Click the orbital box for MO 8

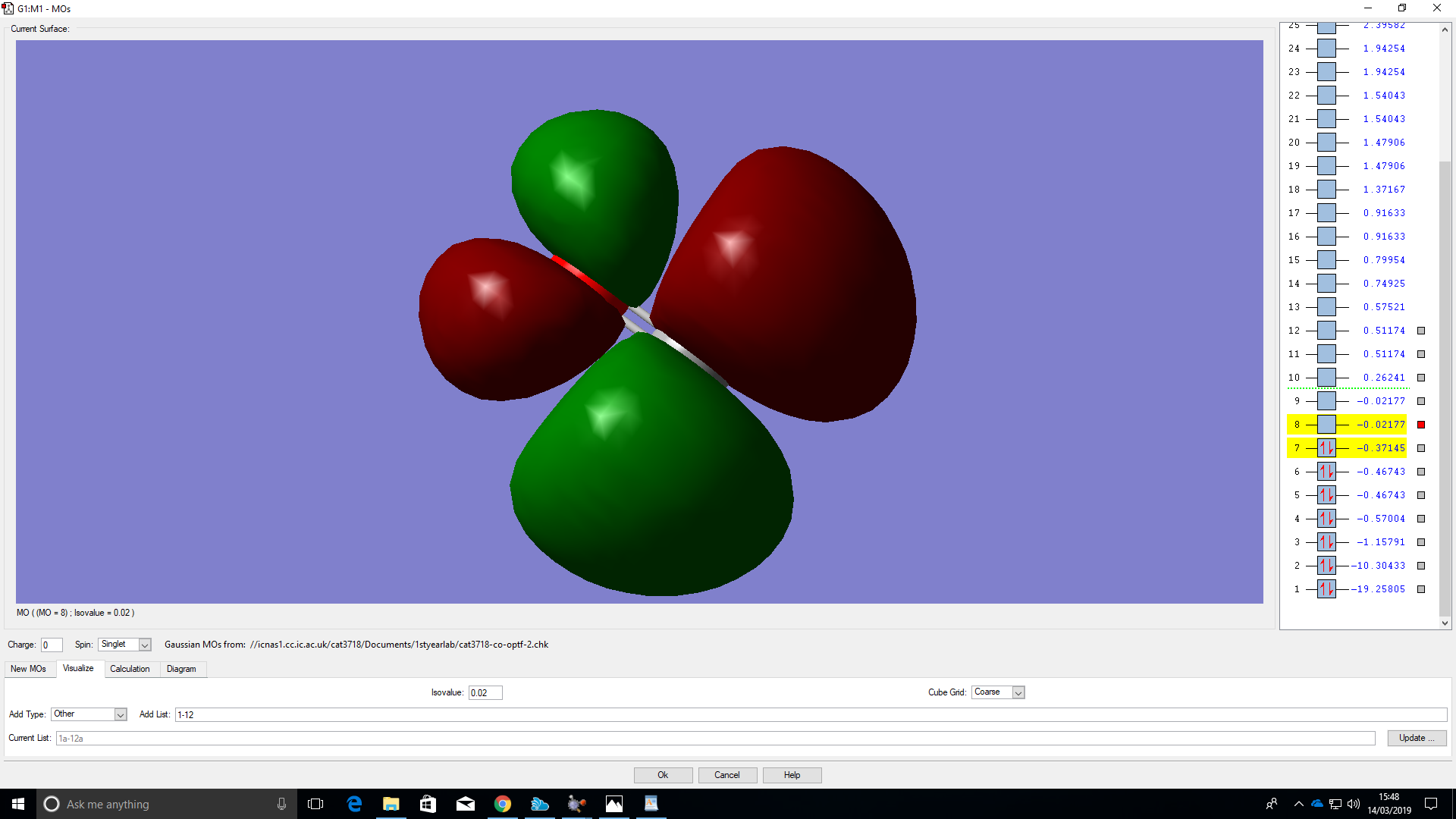(1326, 425)
